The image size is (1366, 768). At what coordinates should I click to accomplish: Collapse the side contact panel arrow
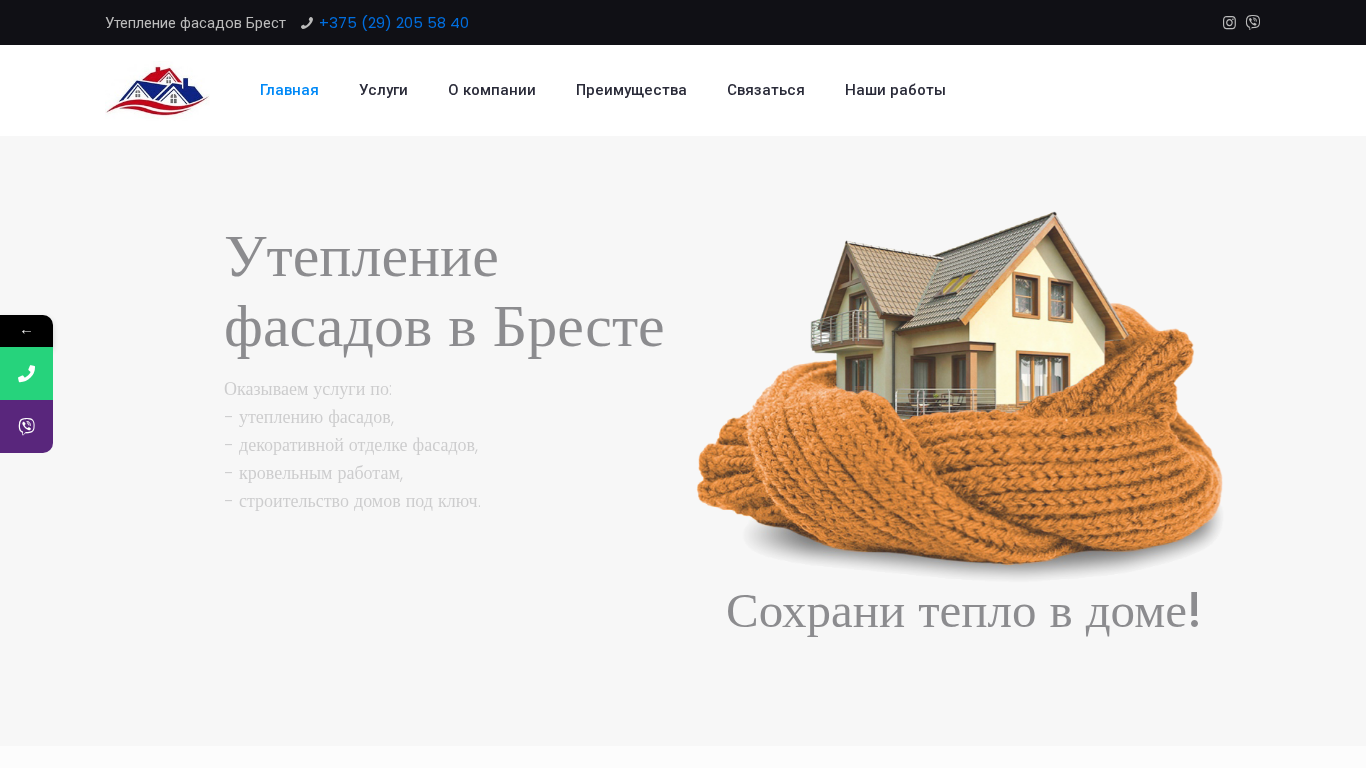pos(26,331)
